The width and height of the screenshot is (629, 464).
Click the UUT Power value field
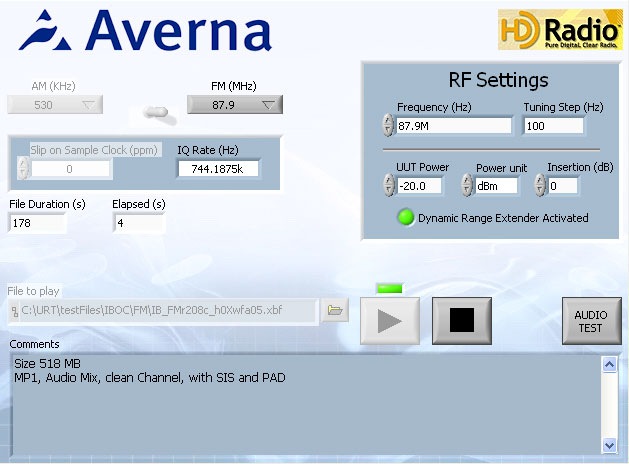coord(419,186)
